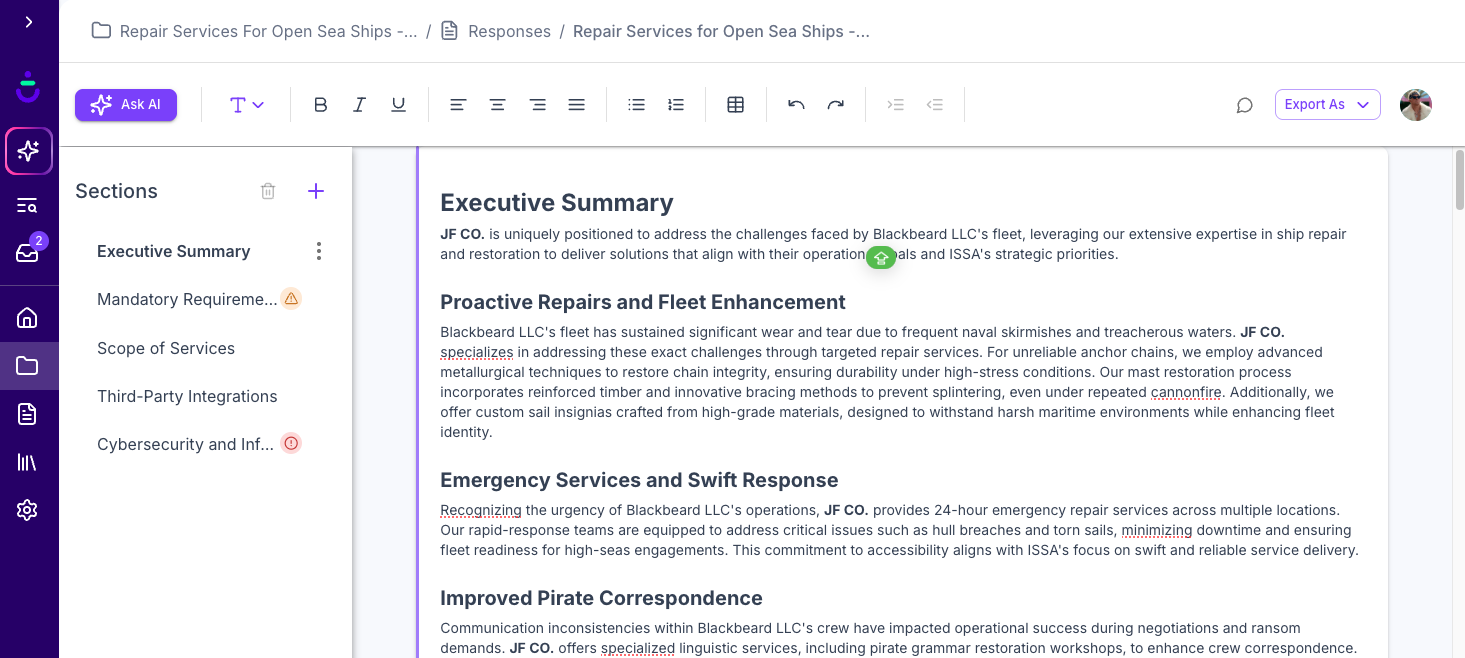
Task: Toggle underline formatting
Action: pos(398,105)
